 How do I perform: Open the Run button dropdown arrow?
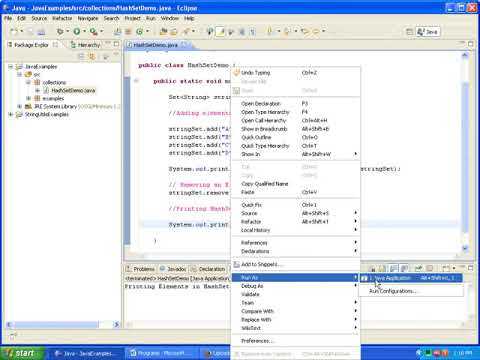coord(84,31)
